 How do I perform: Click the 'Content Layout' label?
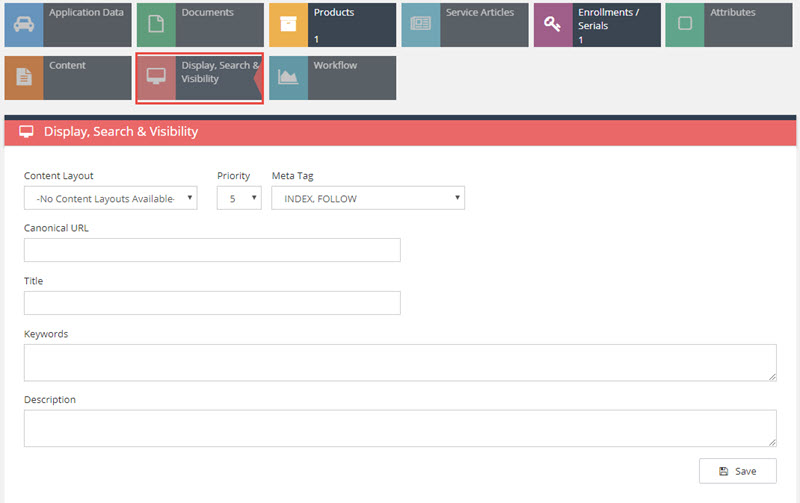(x=59, y=175)
